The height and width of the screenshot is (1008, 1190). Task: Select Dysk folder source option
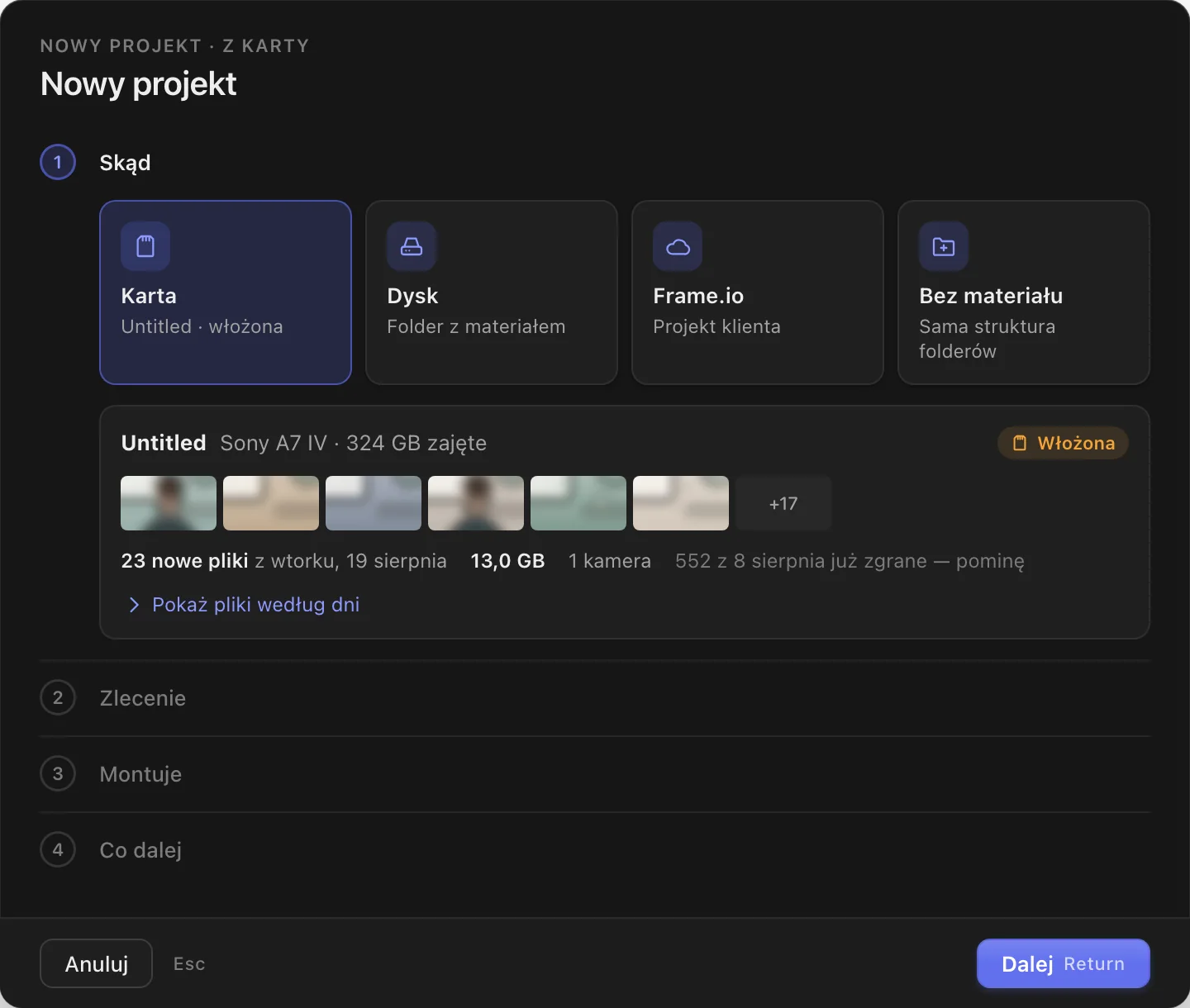point(492,292)
